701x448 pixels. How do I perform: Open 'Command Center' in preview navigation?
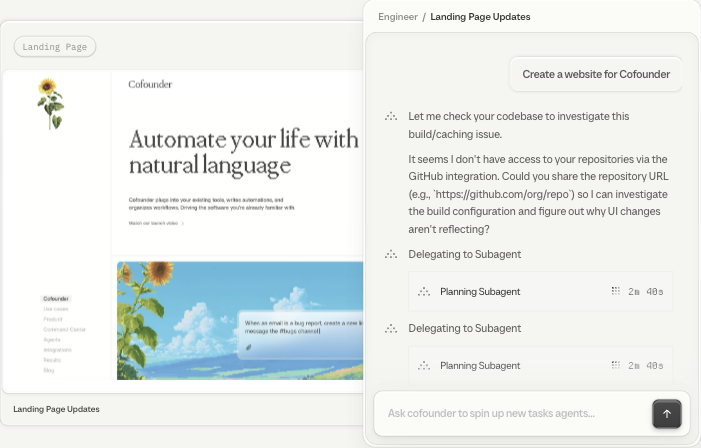pyautogui.click(x=64, y=330)
